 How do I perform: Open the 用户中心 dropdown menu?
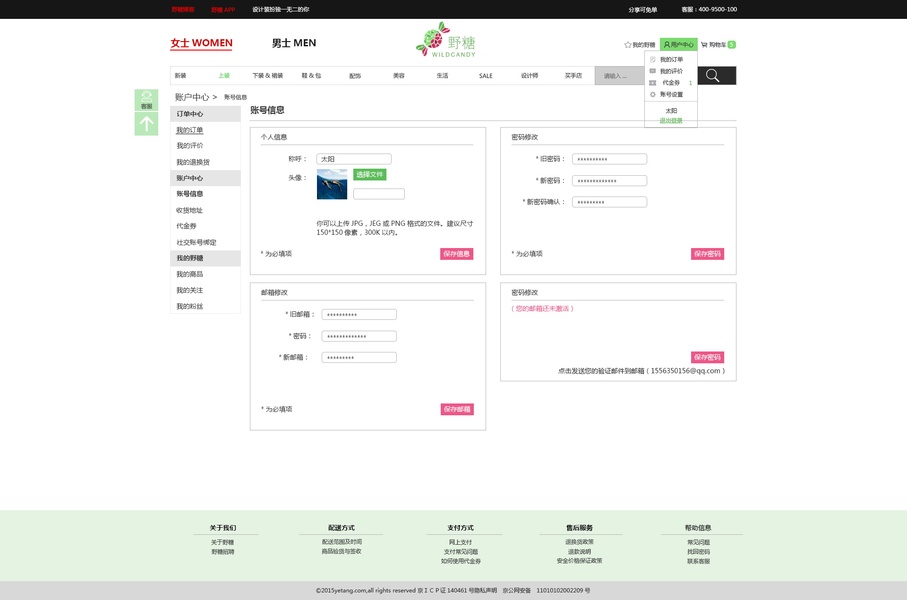tap(679, 45)
